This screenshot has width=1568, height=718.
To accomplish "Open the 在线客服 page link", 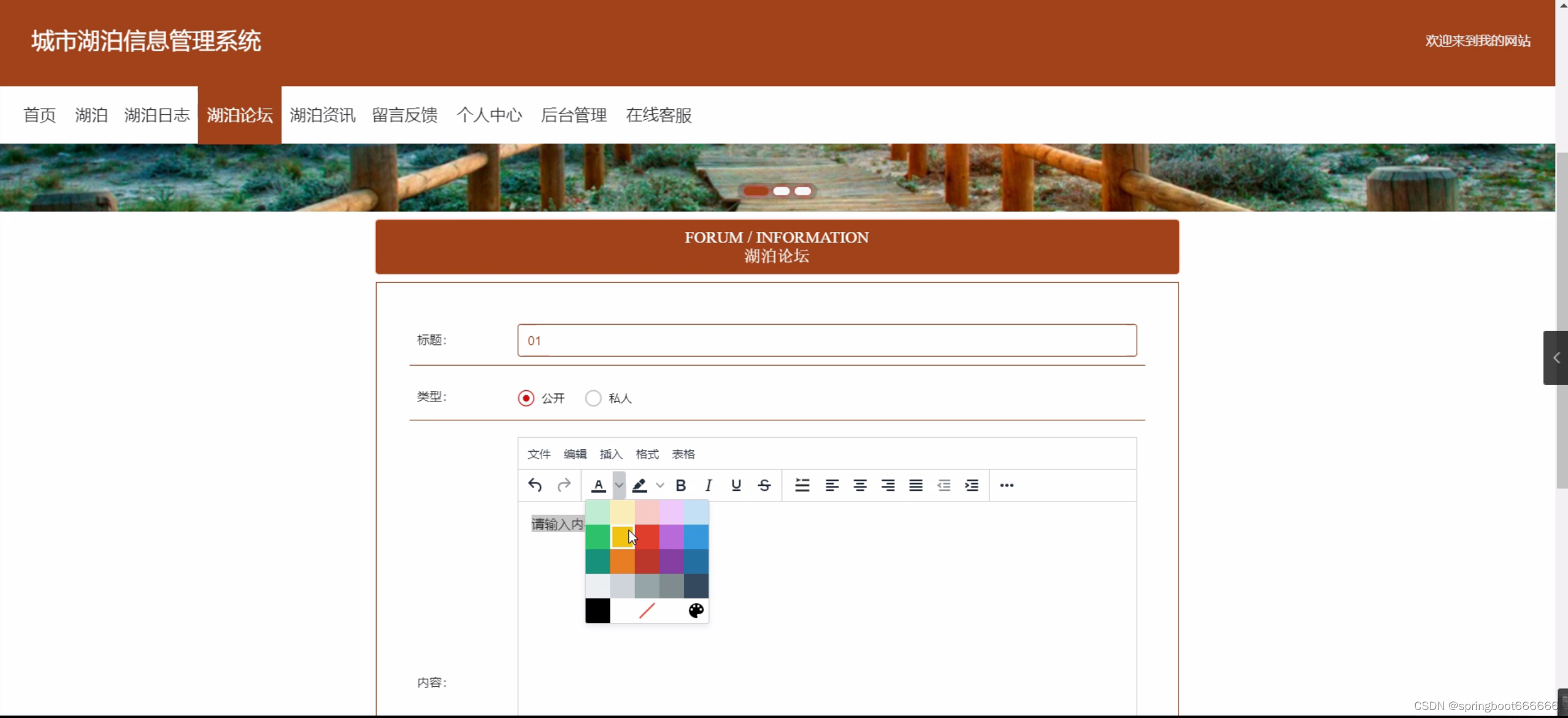I will [658, 115].
